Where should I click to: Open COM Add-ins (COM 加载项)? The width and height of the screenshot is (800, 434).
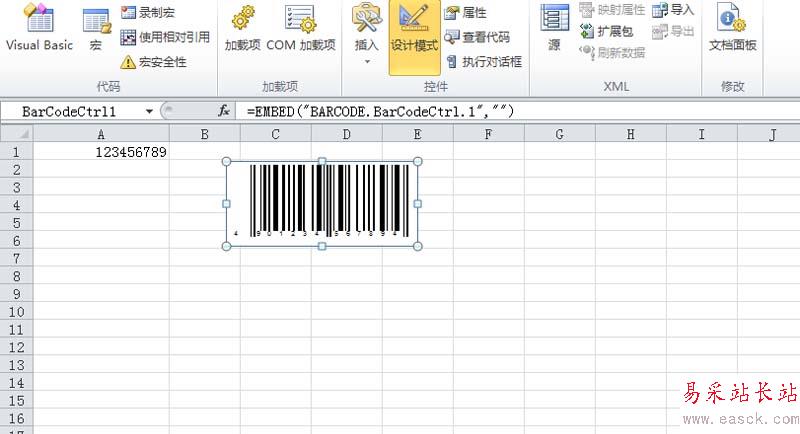[x=301, y=28]
